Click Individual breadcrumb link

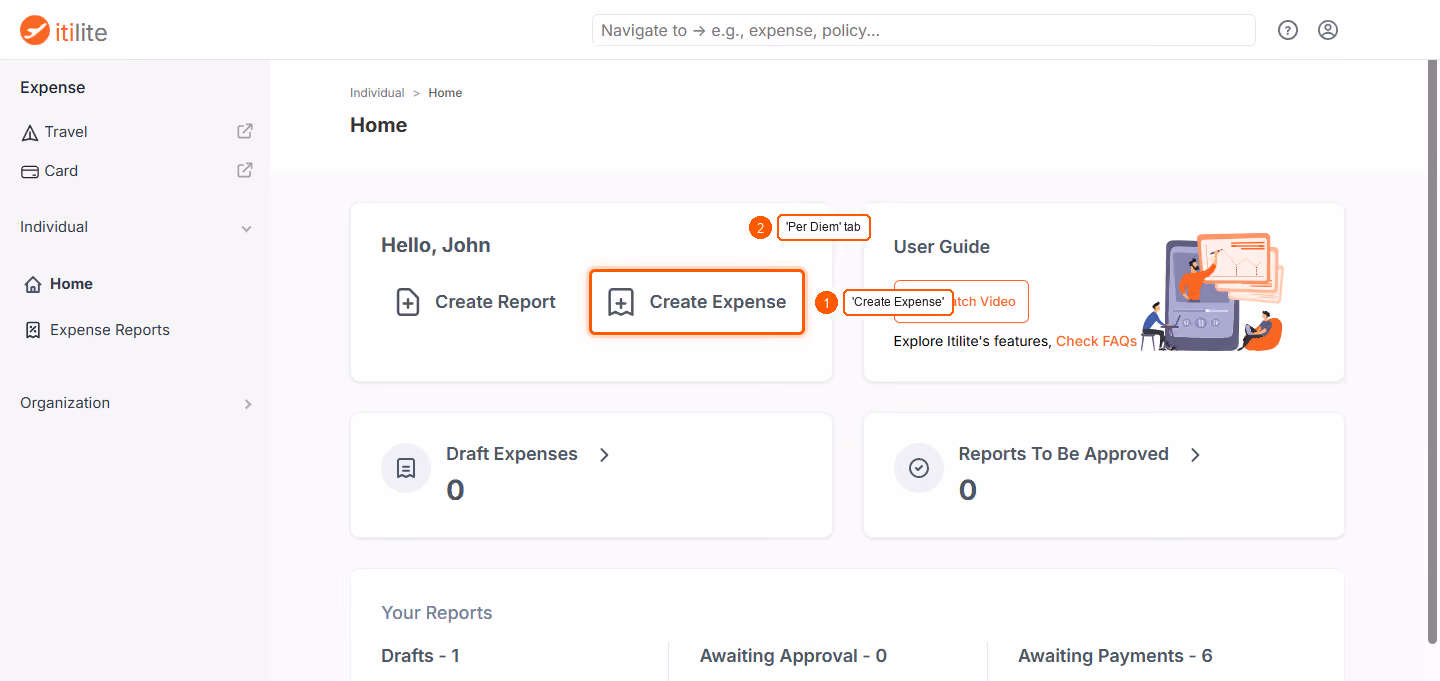tap(377, 93)
